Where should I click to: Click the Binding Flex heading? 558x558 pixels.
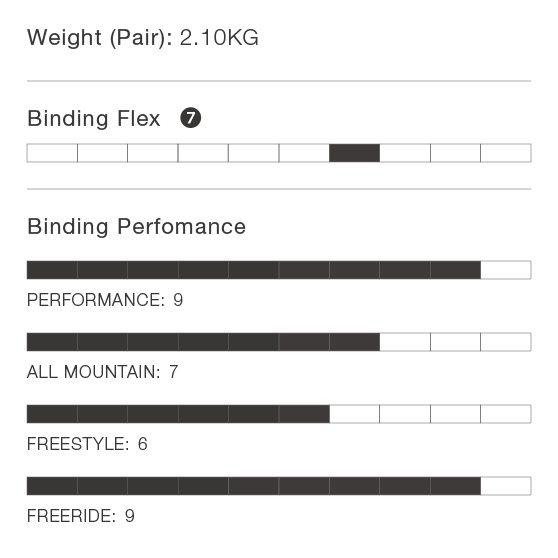(94, 119)
